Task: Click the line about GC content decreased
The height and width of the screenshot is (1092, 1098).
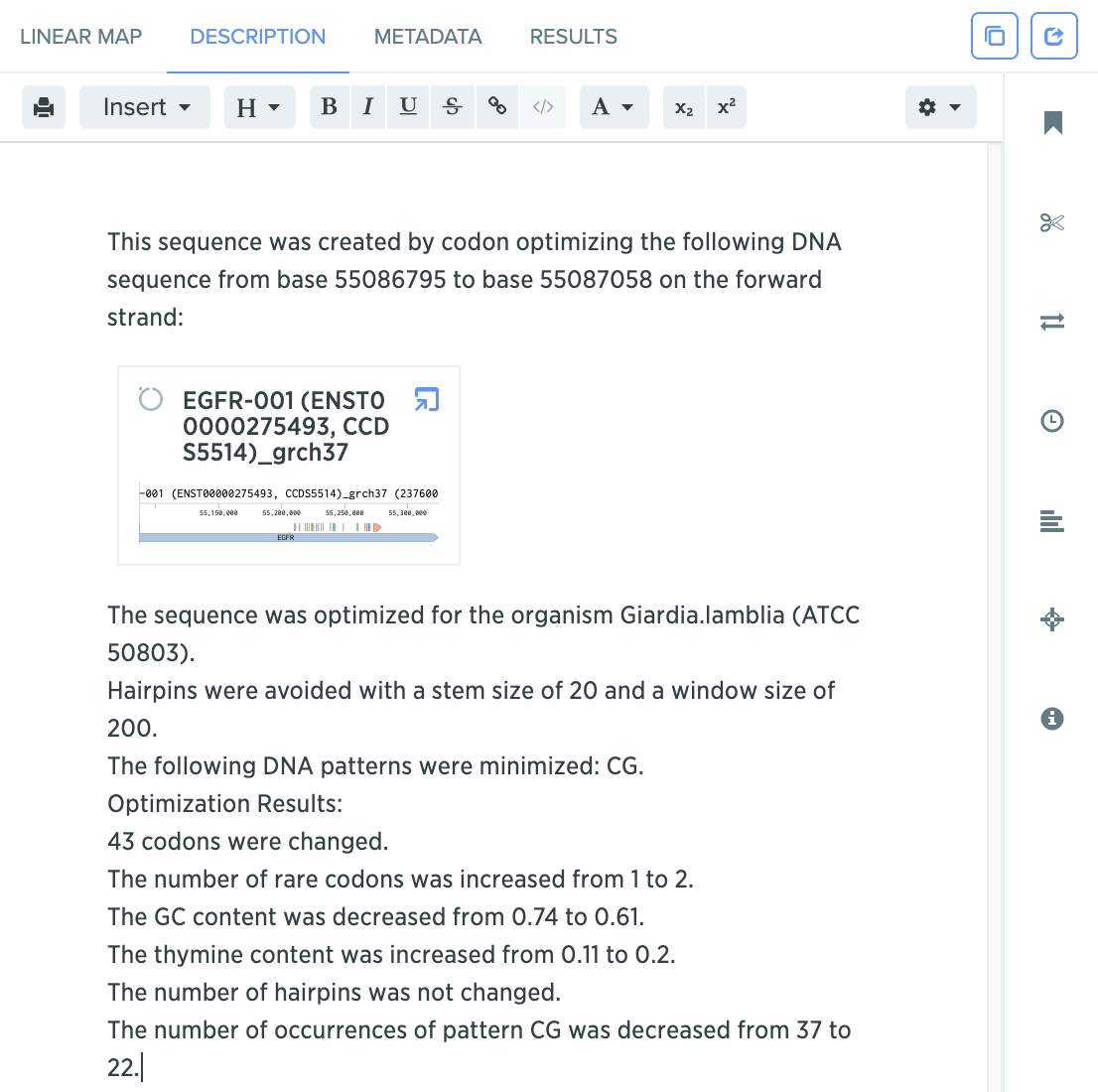Action: tap(376, 917)
